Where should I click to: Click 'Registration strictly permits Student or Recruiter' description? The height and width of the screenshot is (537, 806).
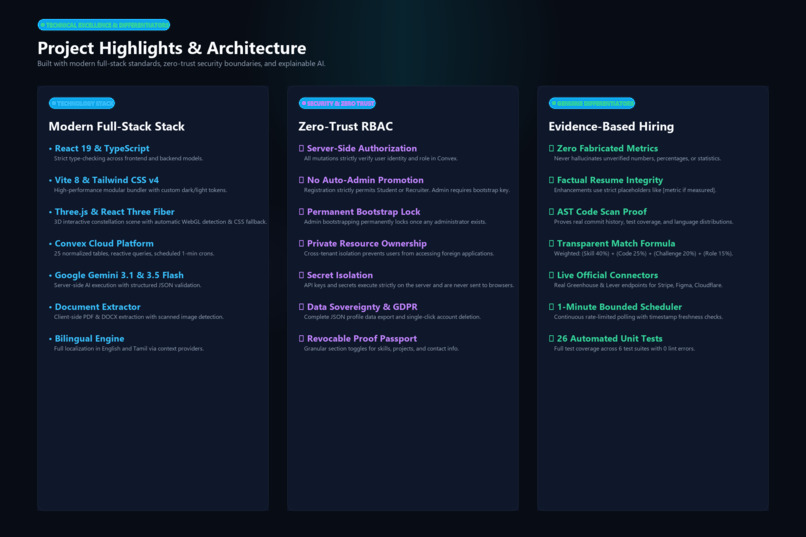coord(407,190)
